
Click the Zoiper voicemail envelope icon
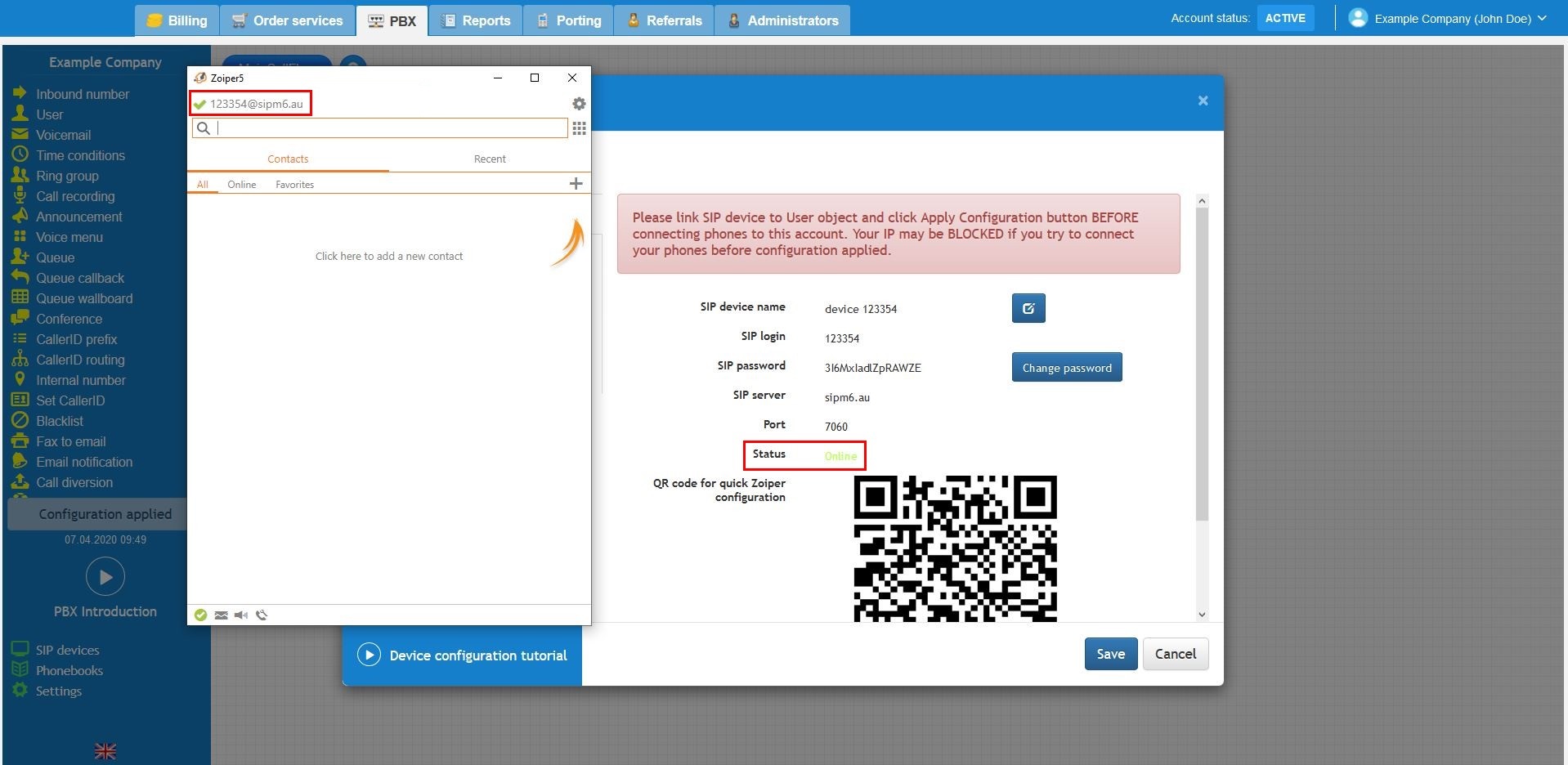(221, 615)
